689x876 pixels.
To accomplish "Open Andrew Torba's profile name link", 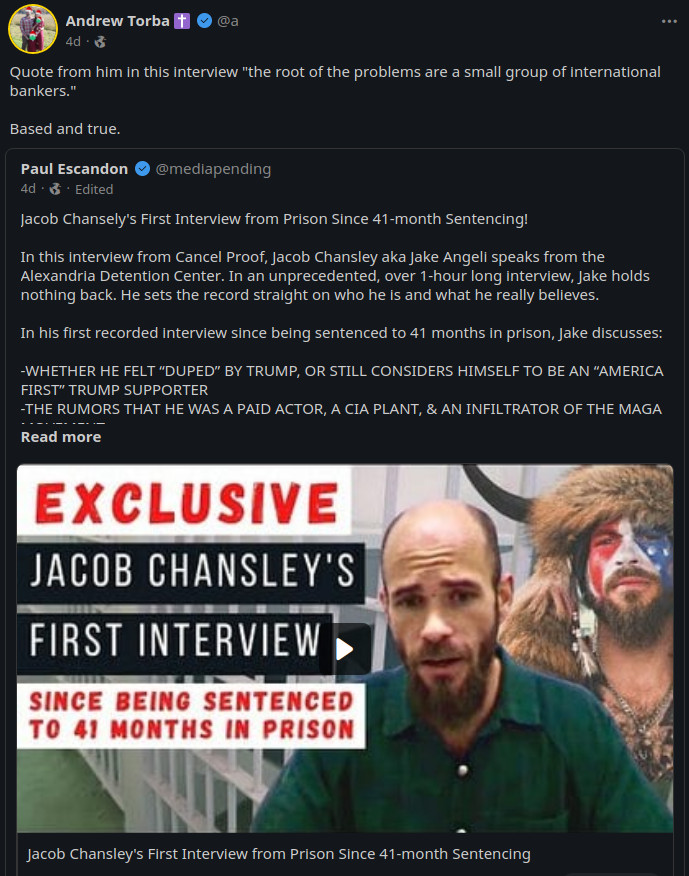I will tap(117, 21).
